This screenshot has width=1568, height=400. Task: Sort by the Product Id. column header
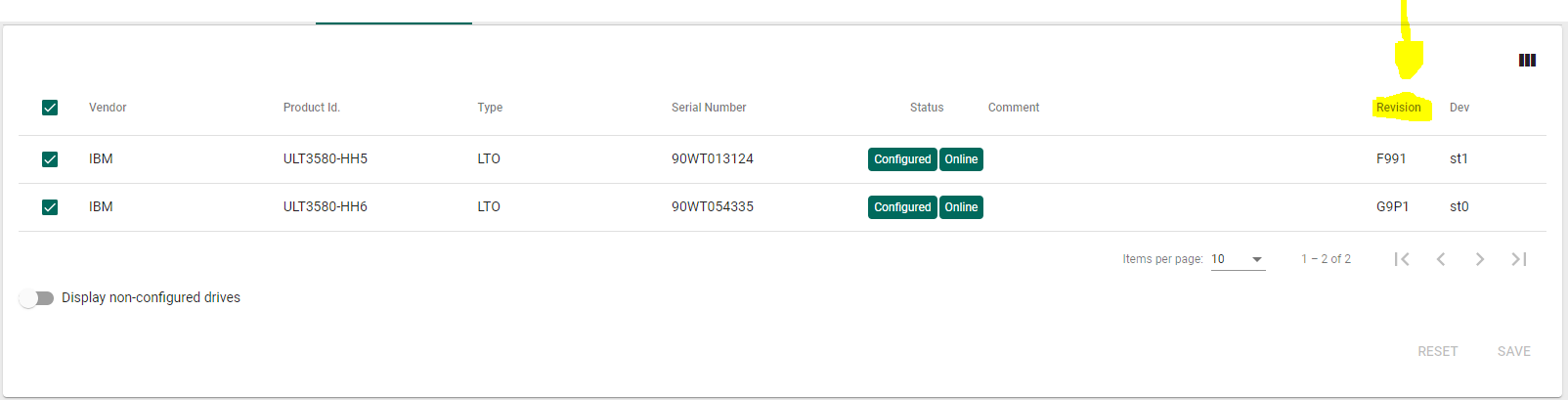pyautogui.click(x=312, y=108)
